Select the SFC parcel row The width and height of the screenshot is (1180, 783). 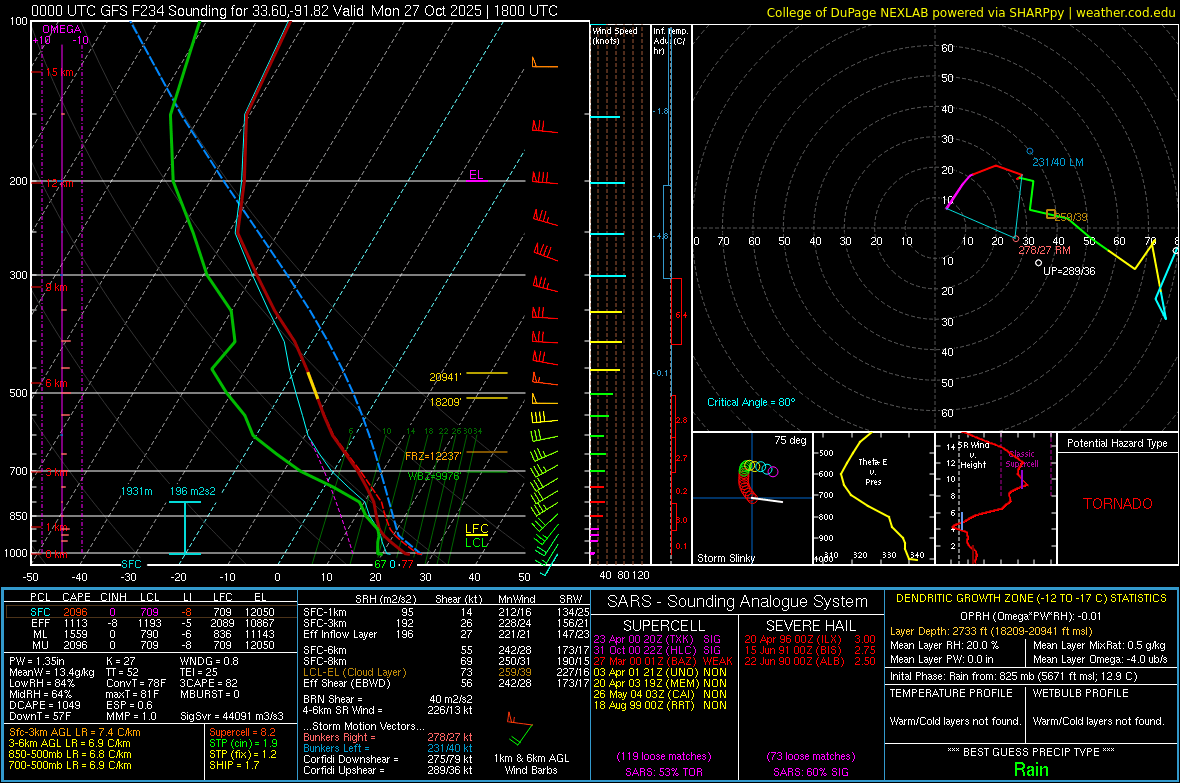[151, 612]
